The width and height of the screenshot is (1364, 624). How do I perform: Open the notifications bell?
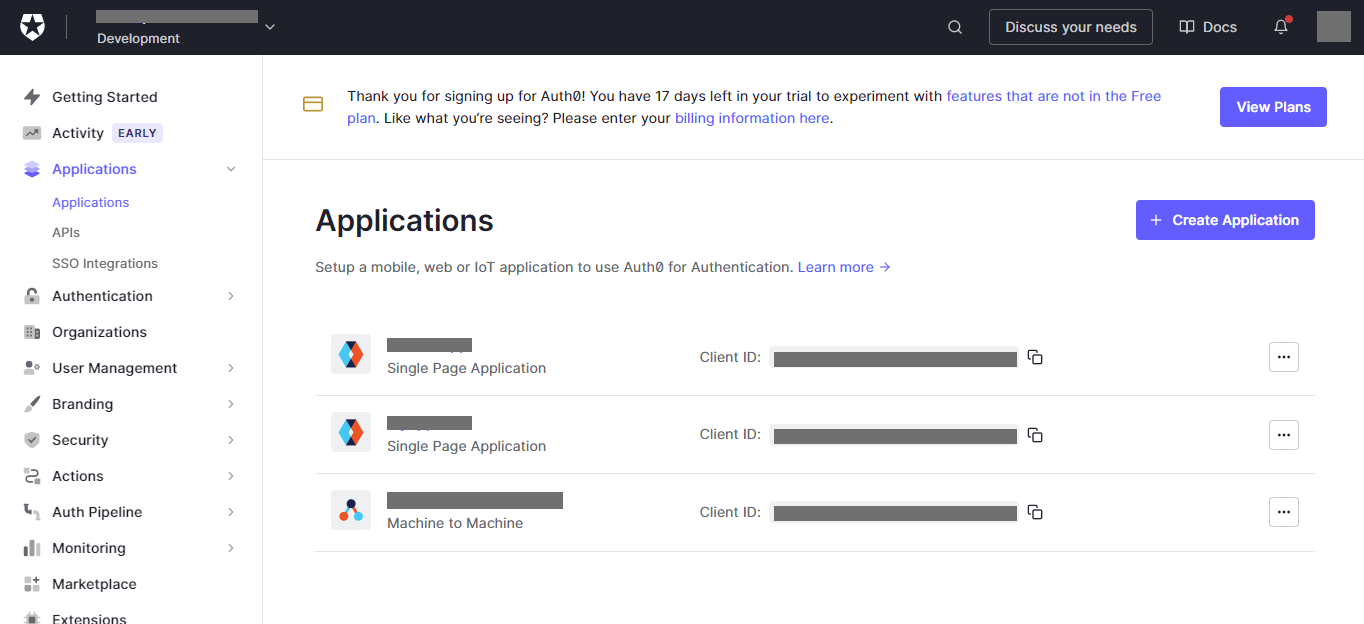tap(1280, 27)
